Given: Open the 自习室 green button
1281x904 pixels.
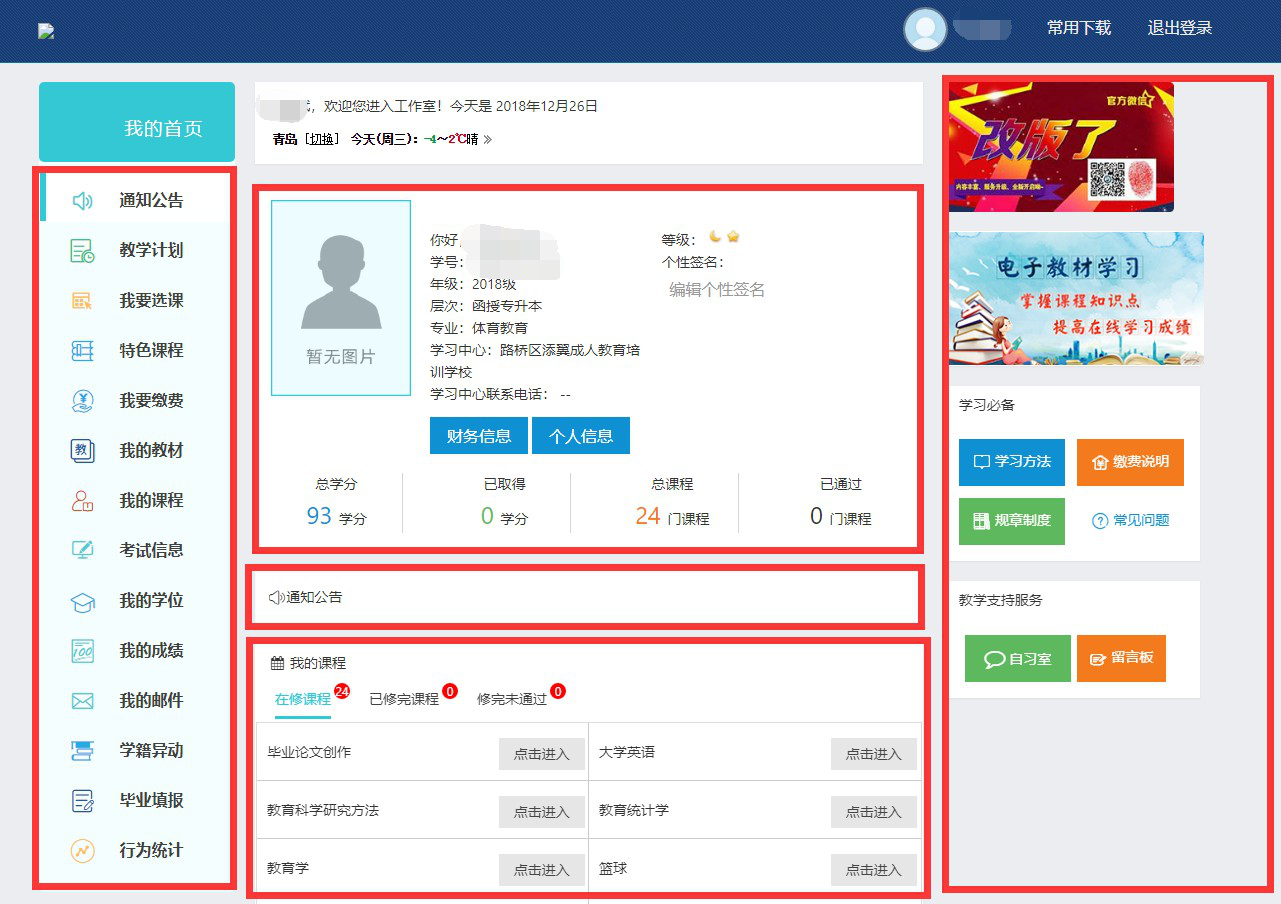Looking at the screenshot, I should point(1017,659).
